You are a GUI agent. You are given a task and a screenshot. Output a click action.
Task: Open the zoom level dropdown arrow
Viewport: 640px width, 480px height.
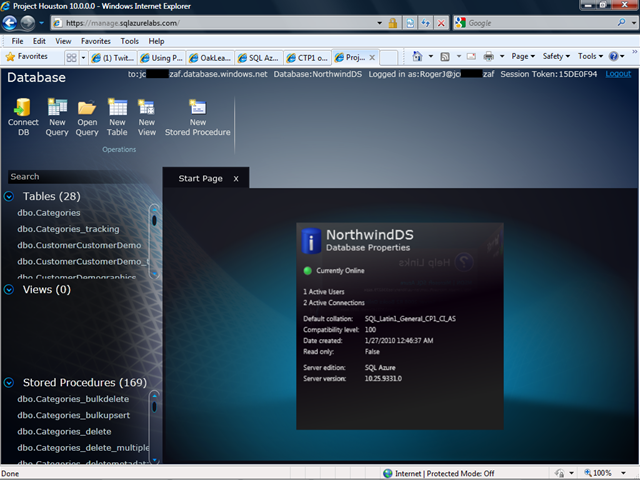(623, 473)
